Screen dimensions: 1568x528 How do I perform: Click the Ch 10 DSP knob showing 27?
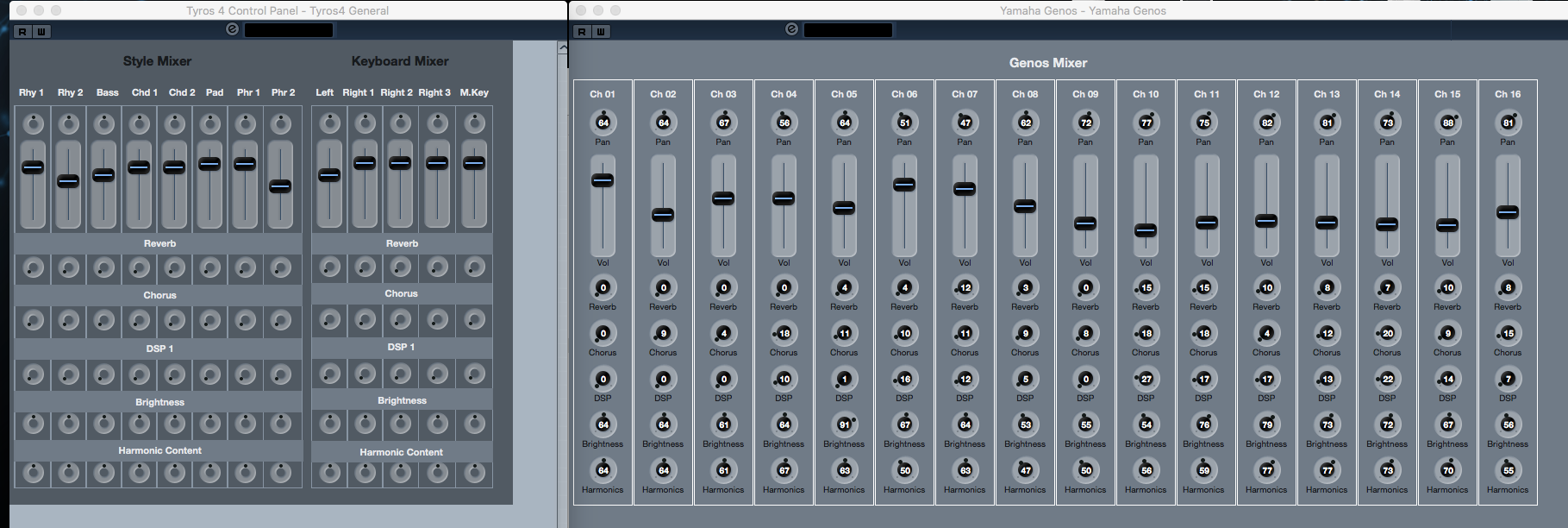pos(1146,379)
